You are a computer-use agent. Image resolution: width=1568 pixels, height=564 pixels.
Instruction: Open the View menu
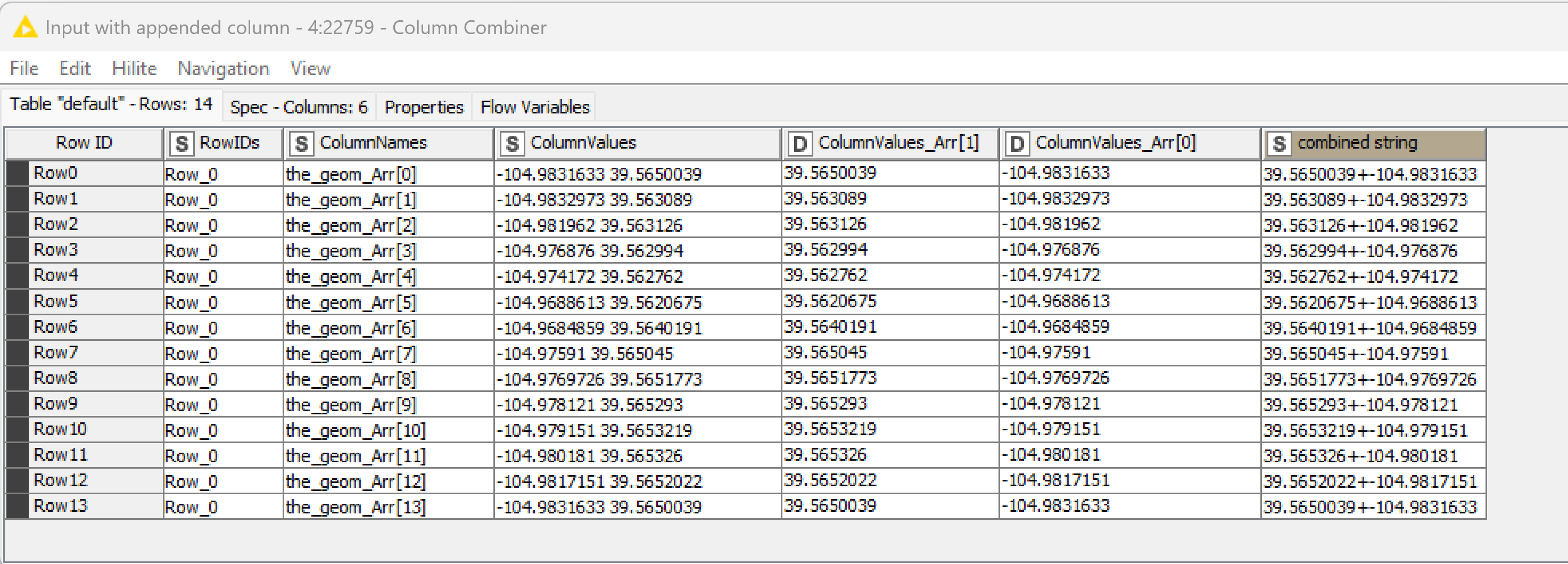[x=310, y=68]
